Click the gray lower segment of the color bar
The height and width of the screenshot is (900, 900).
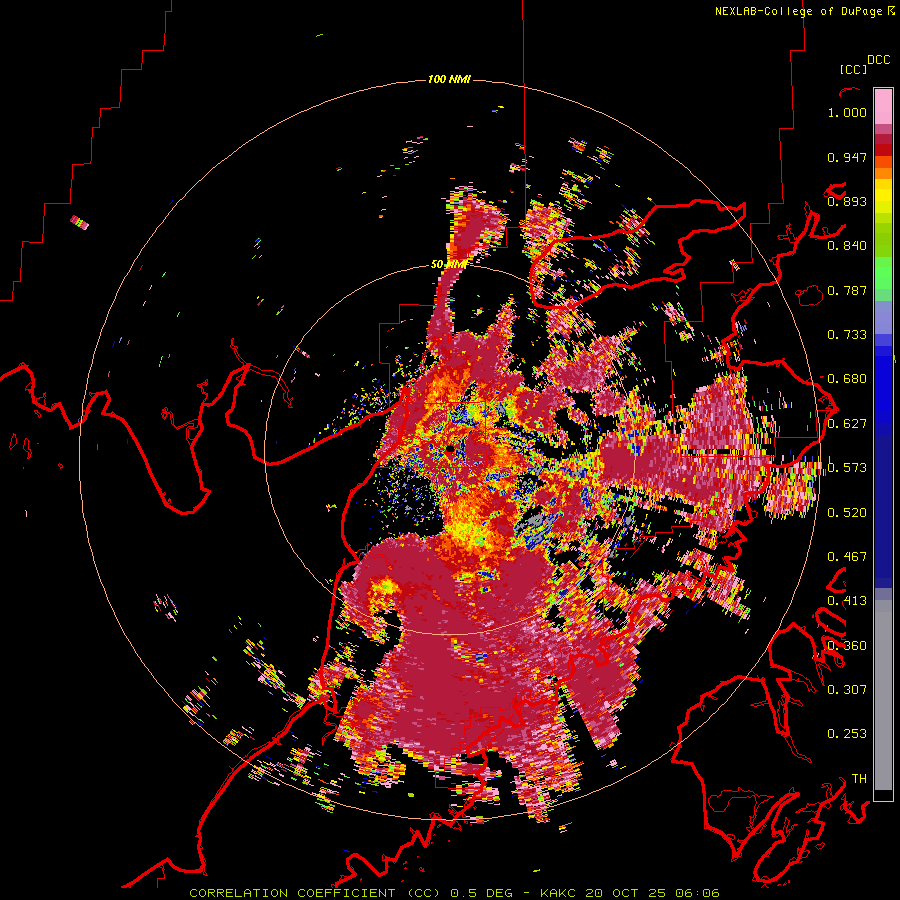883,695
